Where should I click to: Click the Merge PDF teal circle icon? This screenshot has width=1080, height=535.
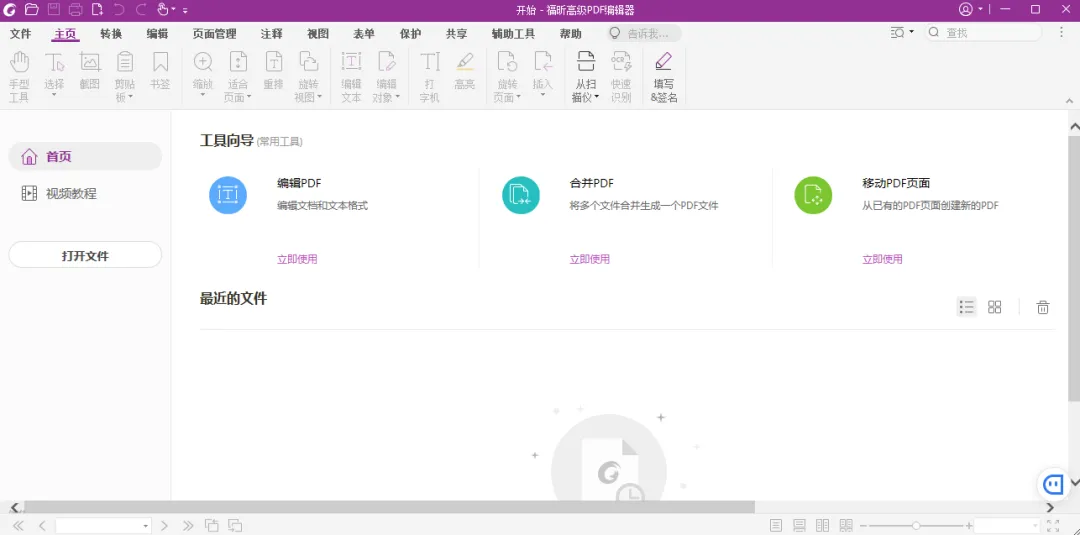tap(521, 195)
